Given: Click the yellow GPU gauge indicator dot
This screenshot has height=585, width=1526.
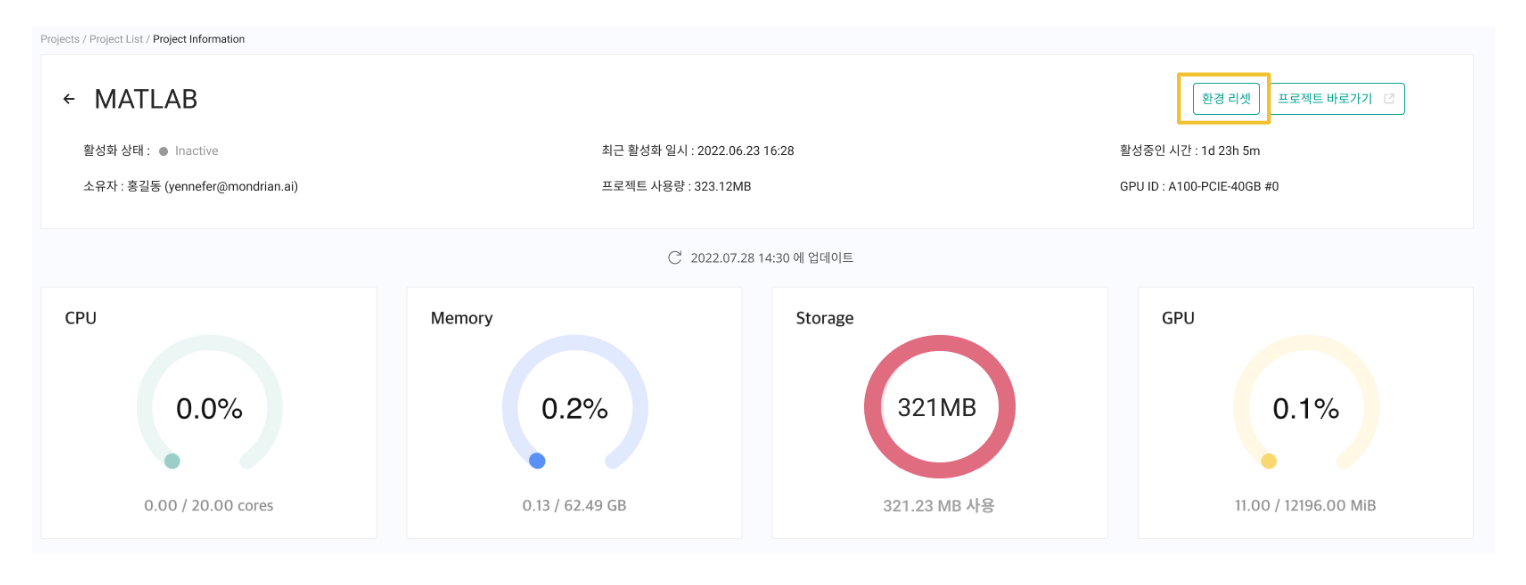Looking at the screenshot, I should point(1269,461).
